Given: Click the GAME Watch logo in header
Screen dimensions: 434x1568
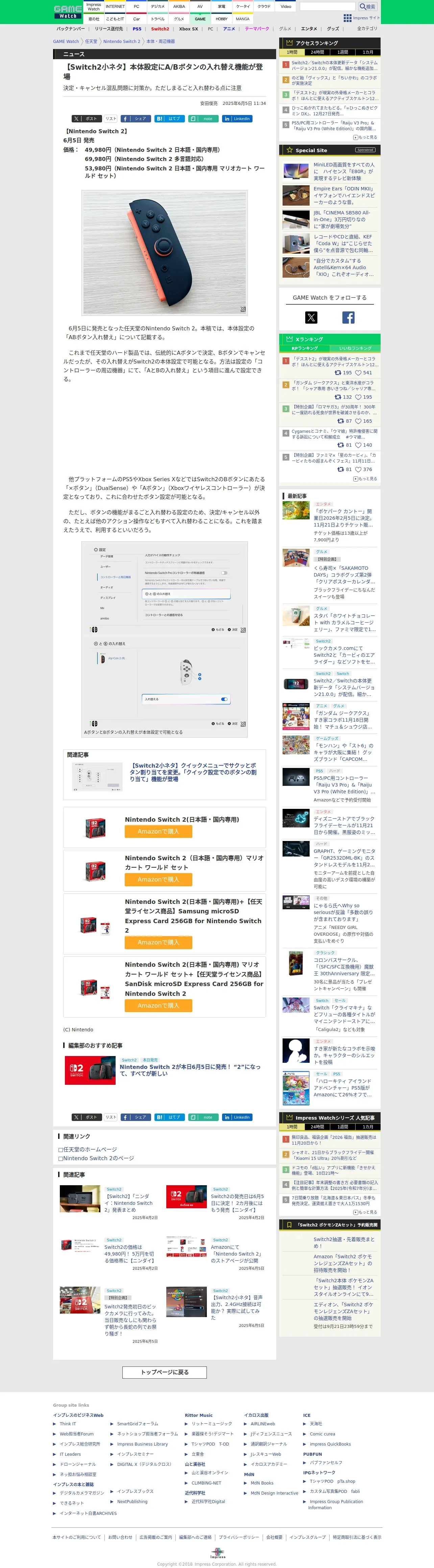Looking at the screenshot, I should click(x=68, y=11).
